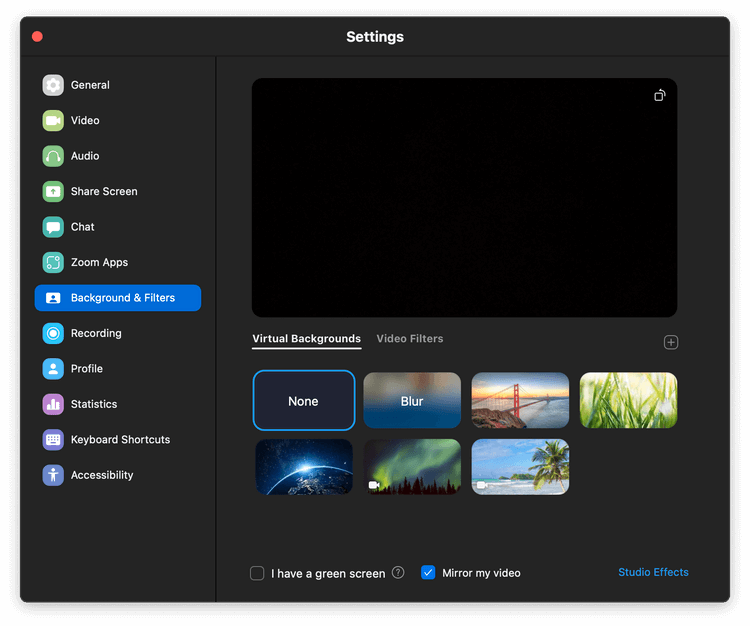
Task: Select the Recording icon
Action: [53, 334]
